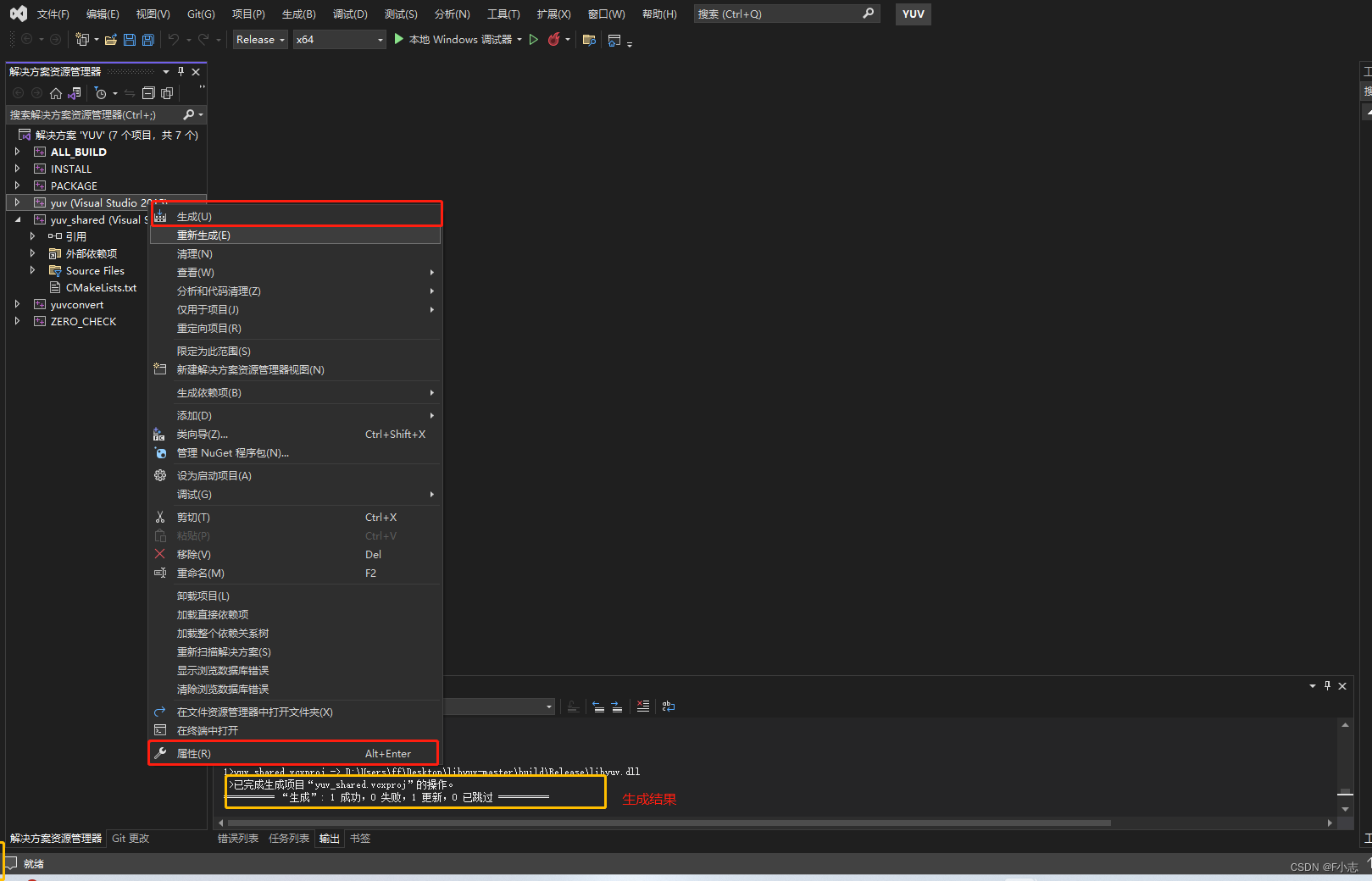The height and width of the screenshot is (881, 1372).
Task: Select 属性(R) in the context menu
Action: pos(295,753)
